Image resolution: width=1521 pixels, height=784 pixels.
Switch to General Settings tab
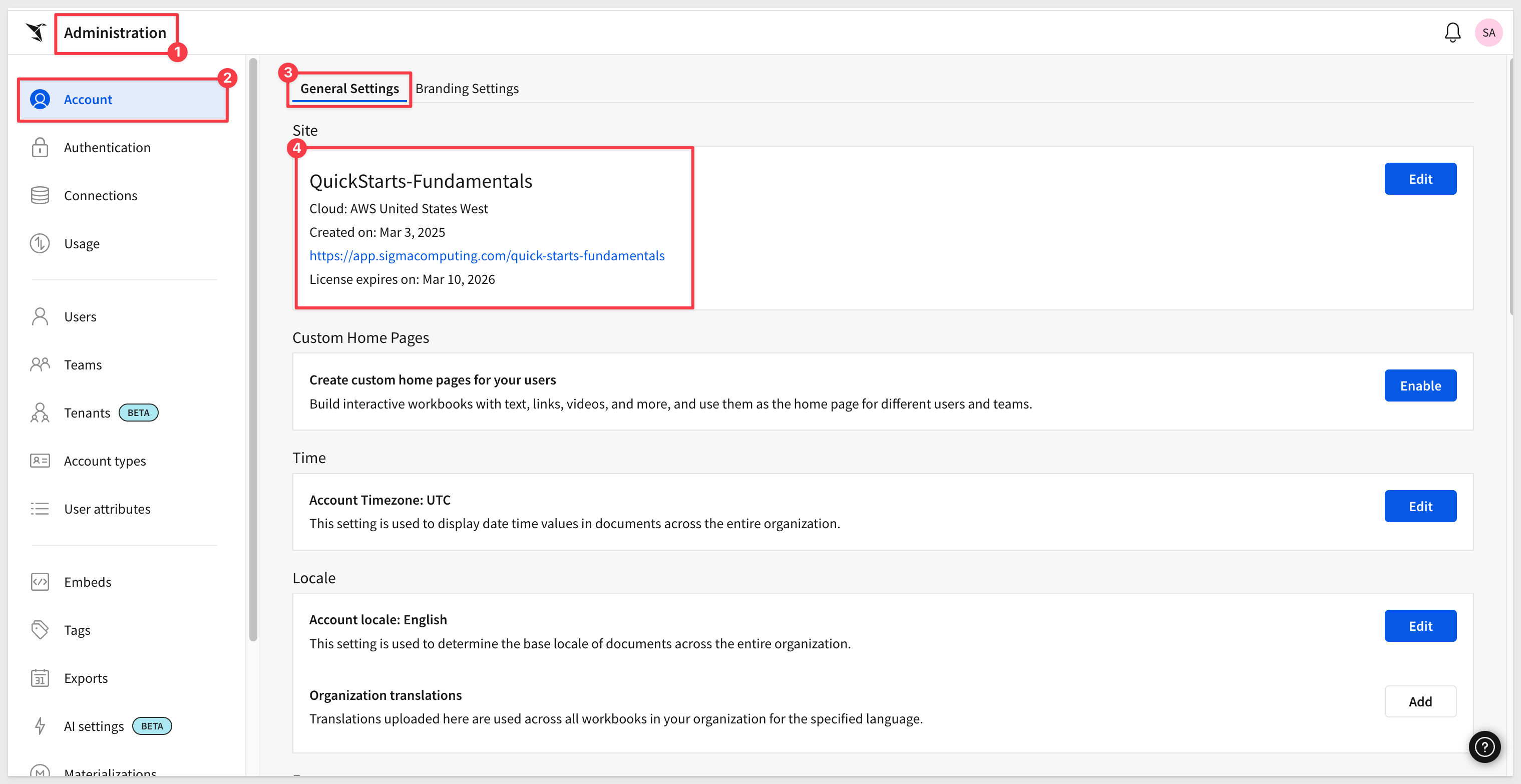pos(349,89)
